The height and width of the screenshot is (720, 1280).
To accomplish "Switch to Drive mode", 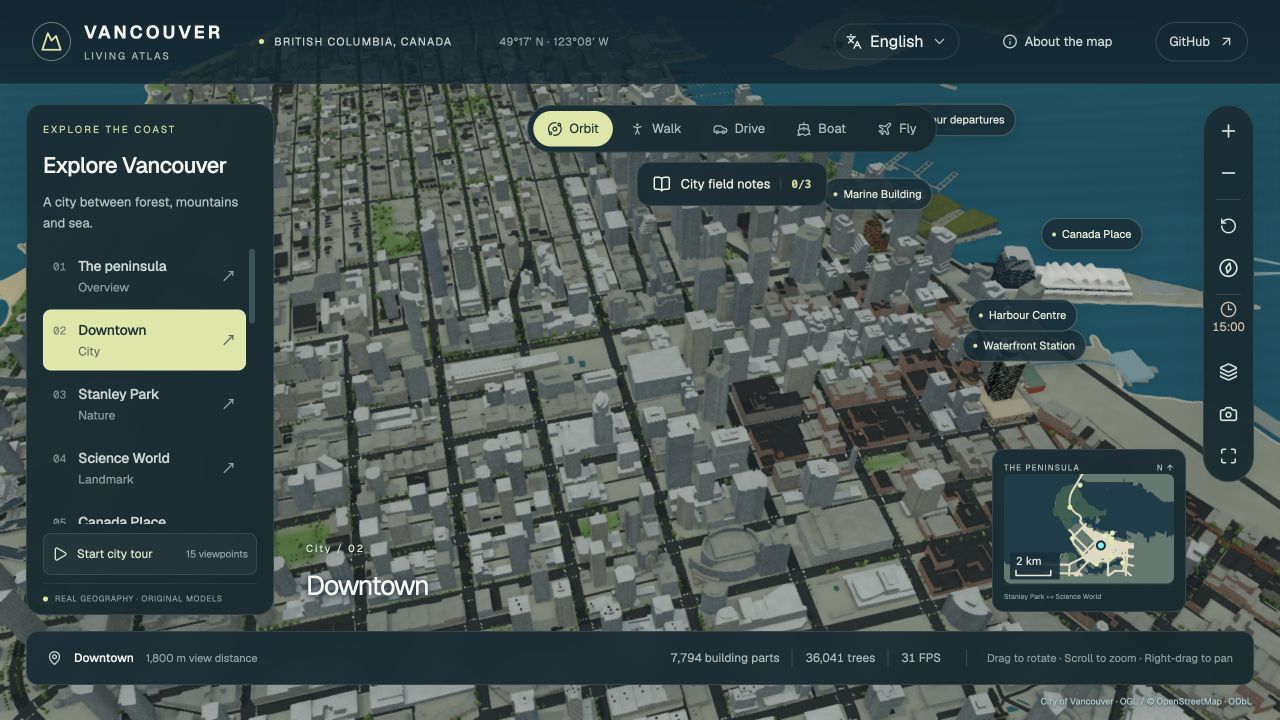I will (738, 129).
